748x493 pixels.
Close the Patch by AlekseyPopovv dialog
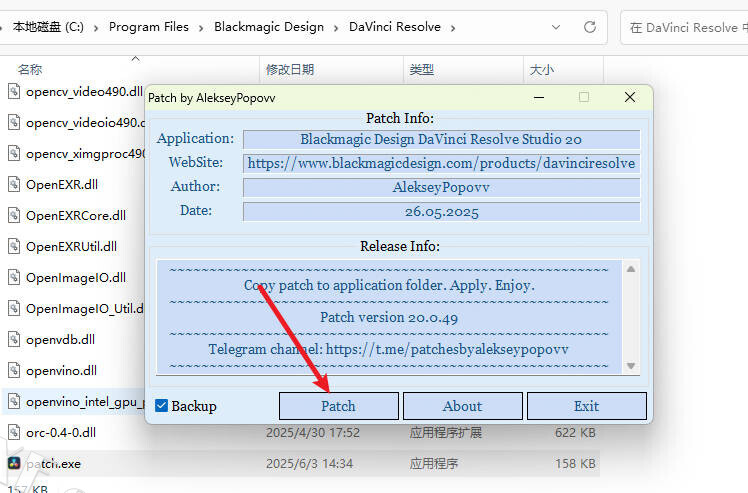(630, 97)
